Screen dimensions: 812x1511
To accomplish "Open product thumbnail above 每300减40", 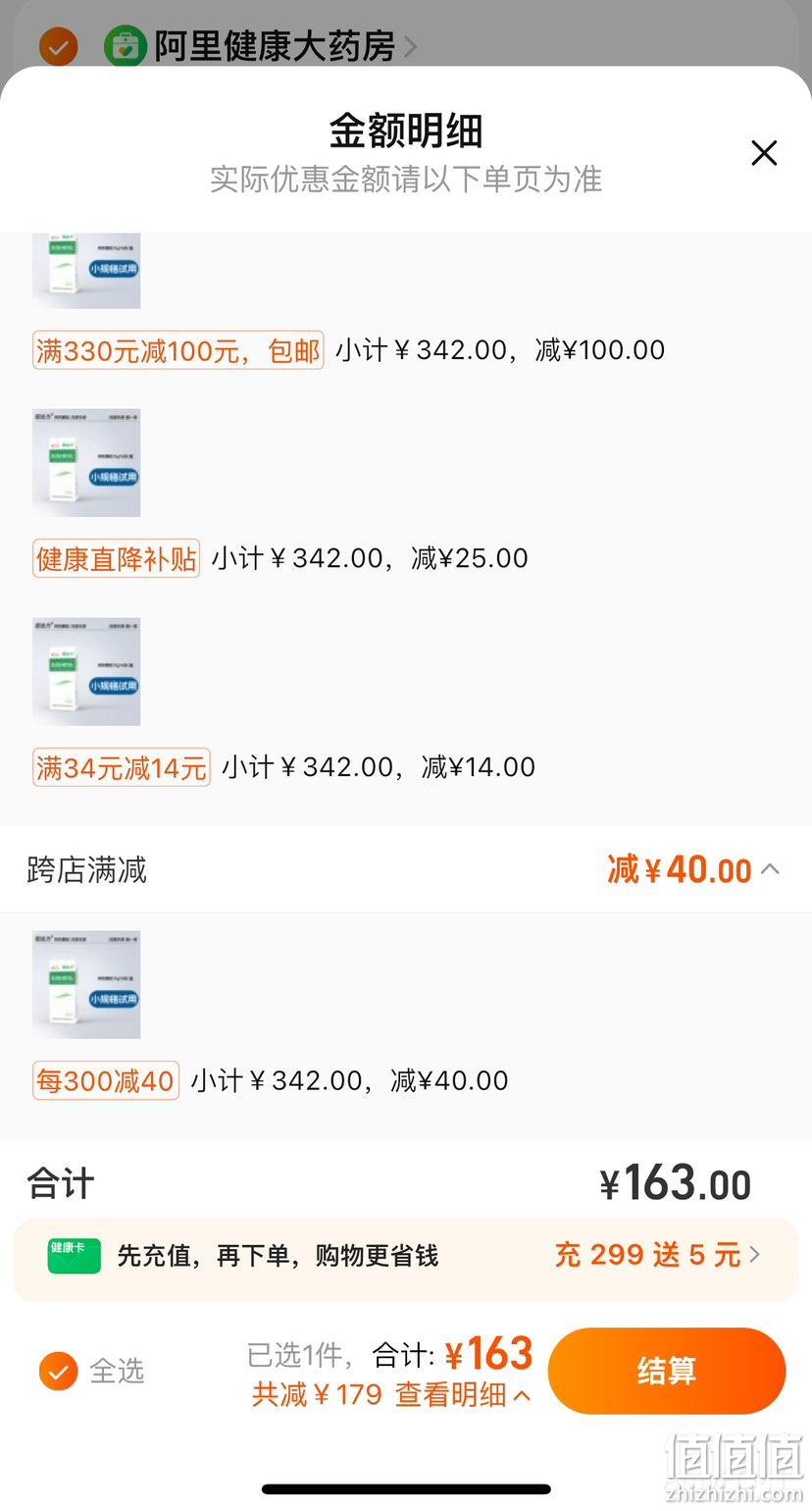I will [x=86, y=985].
